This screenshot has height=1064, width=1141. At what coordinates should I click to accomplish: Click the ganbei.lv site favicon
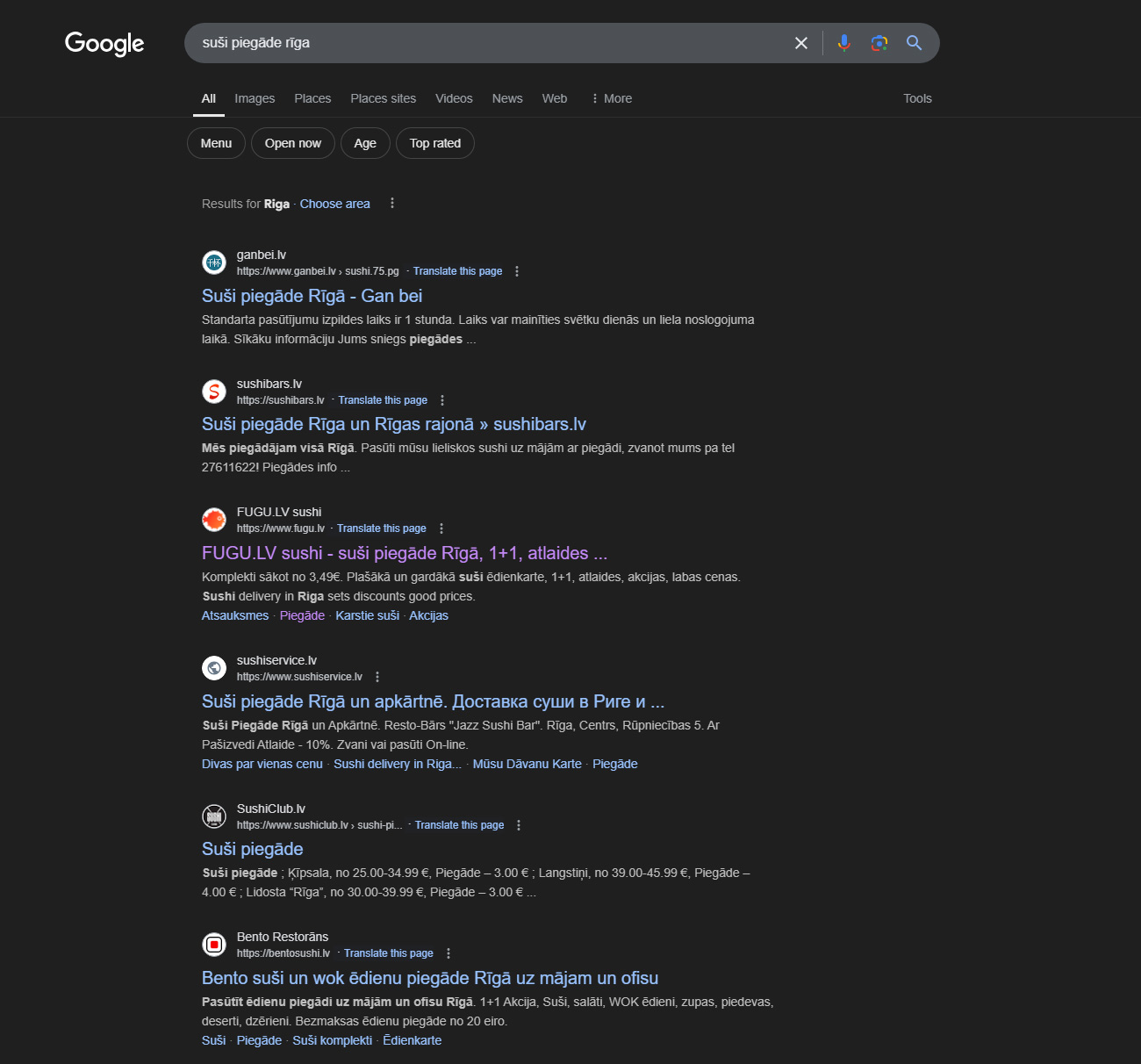click(214, 262)
